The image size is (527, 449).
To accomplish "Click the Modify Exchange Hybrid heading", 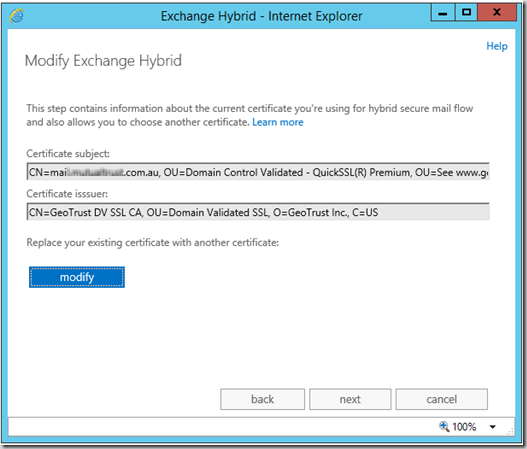I will [x=103, y=61].
